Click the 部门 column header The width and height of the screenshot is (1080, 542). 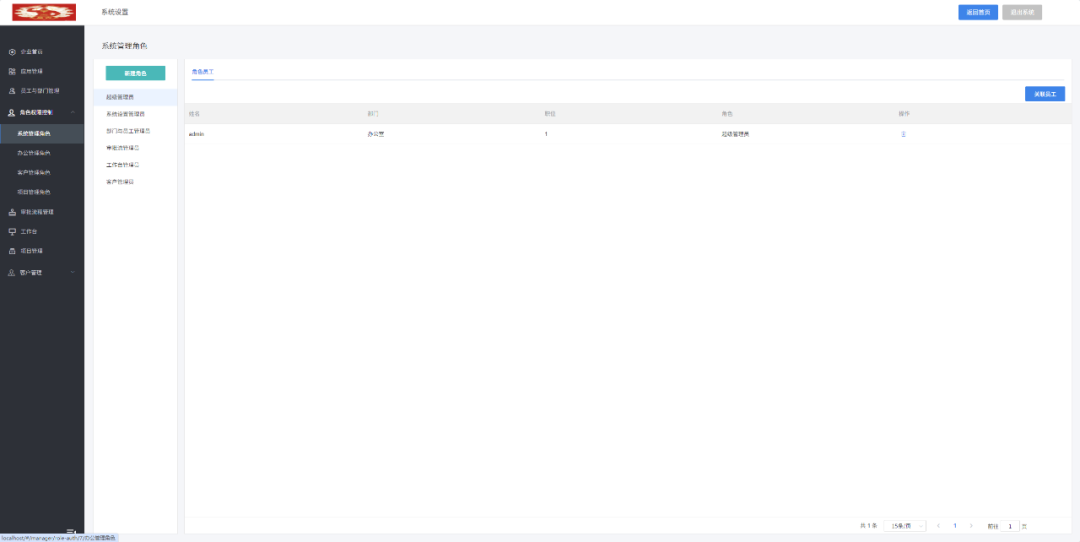click(373, 114)
